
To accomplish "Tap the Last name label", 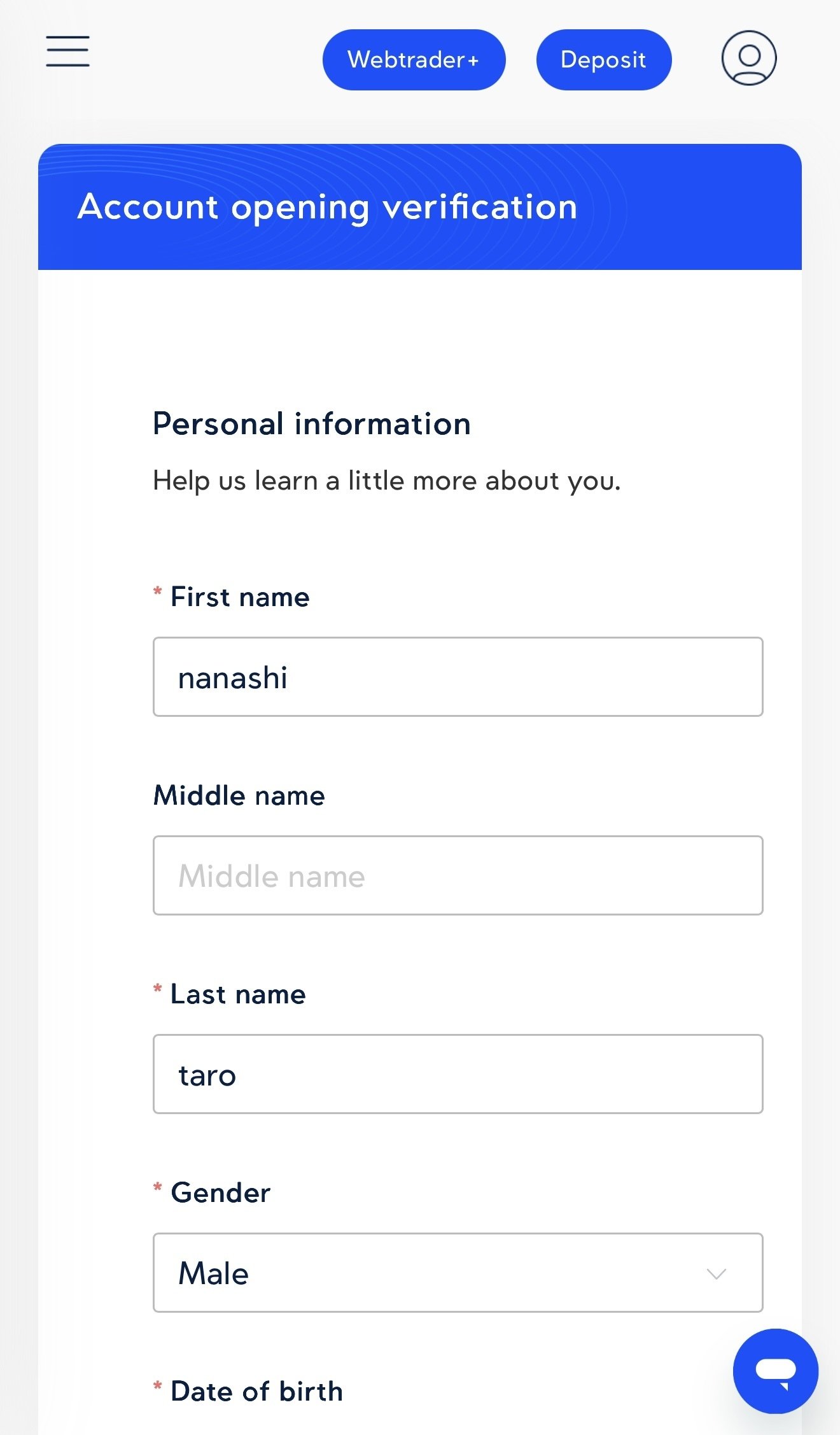I will point(238,994).
